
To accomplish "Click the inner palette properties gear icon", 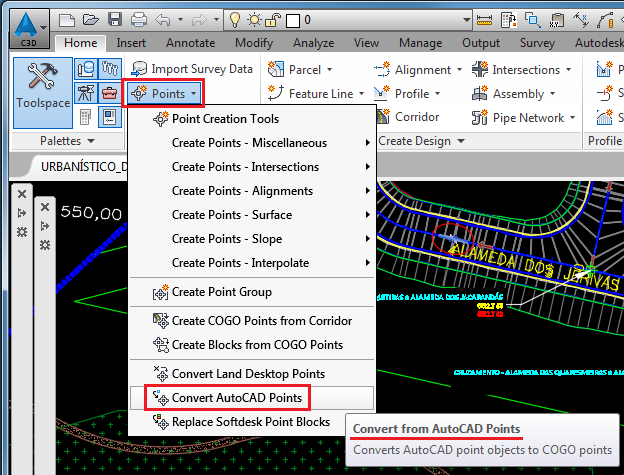I will click(45, 245).
